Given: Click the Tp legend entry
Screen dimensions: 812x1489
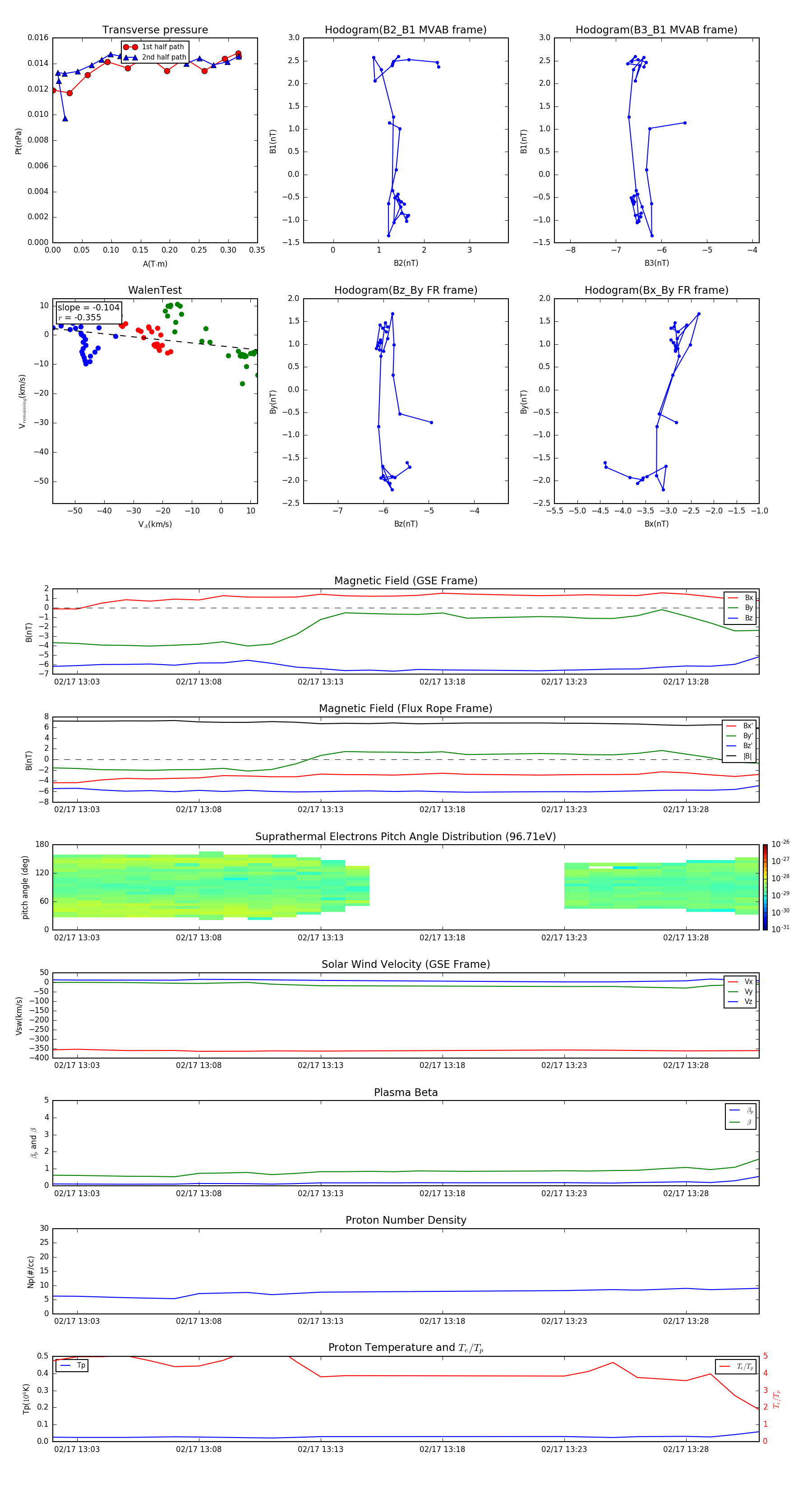Looking at the screenshot, I should pos(73,1365).
